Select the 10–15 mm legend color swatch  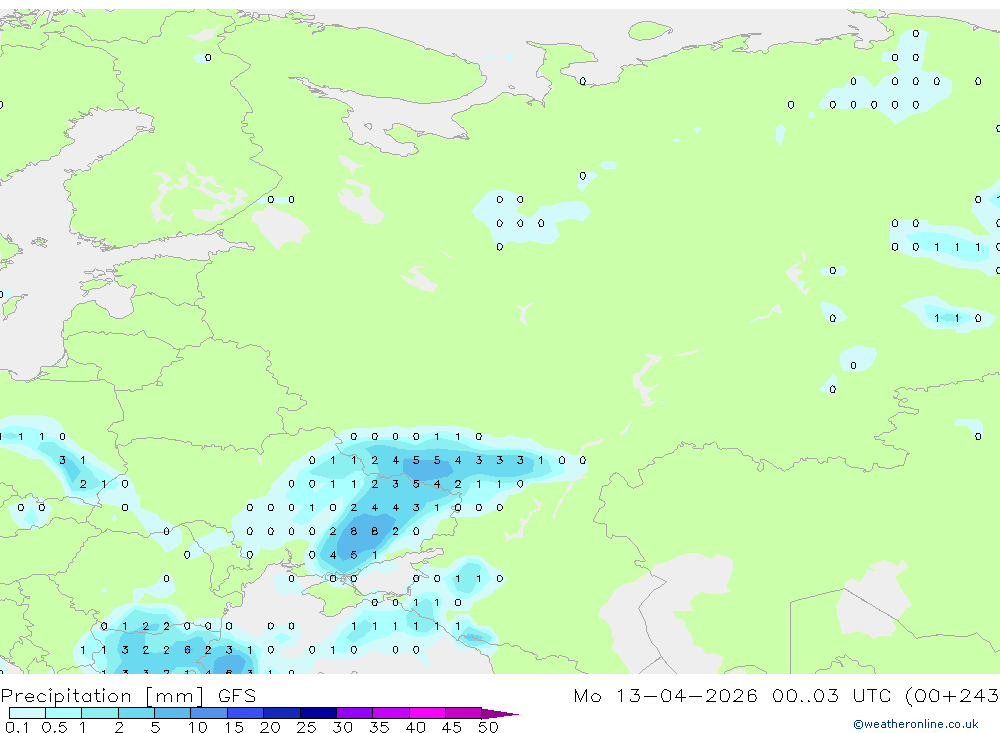pos(209,713)
